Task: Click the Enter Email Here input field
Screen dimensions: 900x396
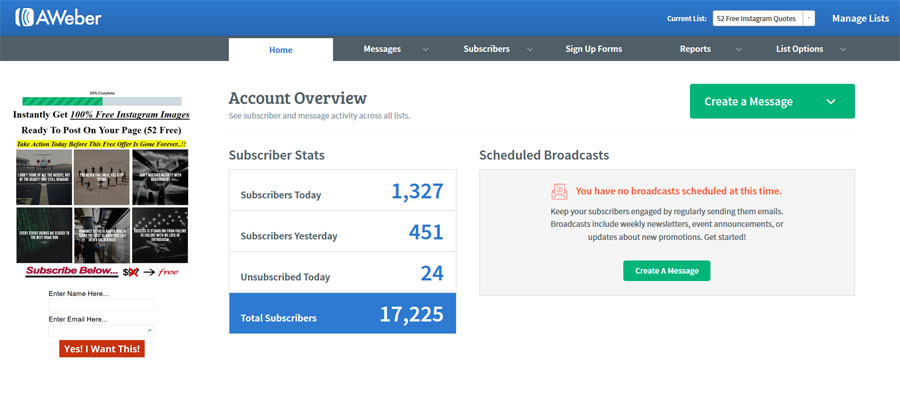Action: tap(101, 331)
